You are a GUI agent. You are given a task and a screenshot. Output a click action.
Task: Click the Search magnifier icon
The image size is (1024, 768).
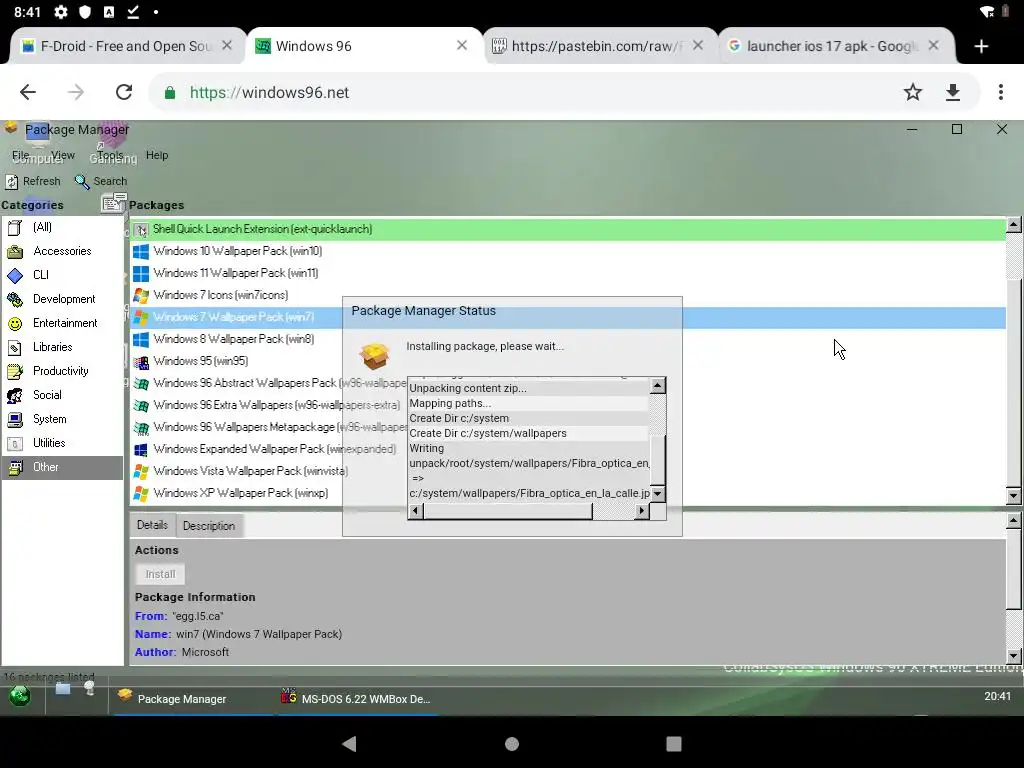[x=82, y=182]
